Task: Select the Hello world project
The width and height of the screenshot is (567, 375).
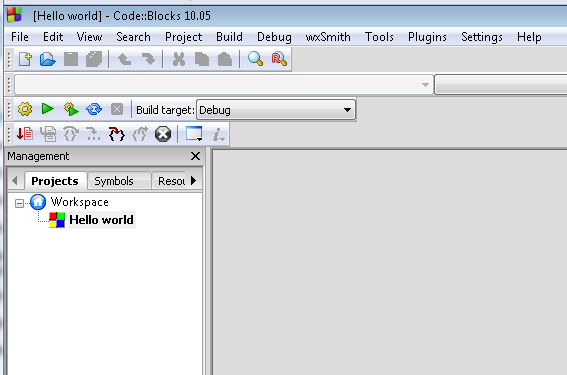Action: coord(102,220)
